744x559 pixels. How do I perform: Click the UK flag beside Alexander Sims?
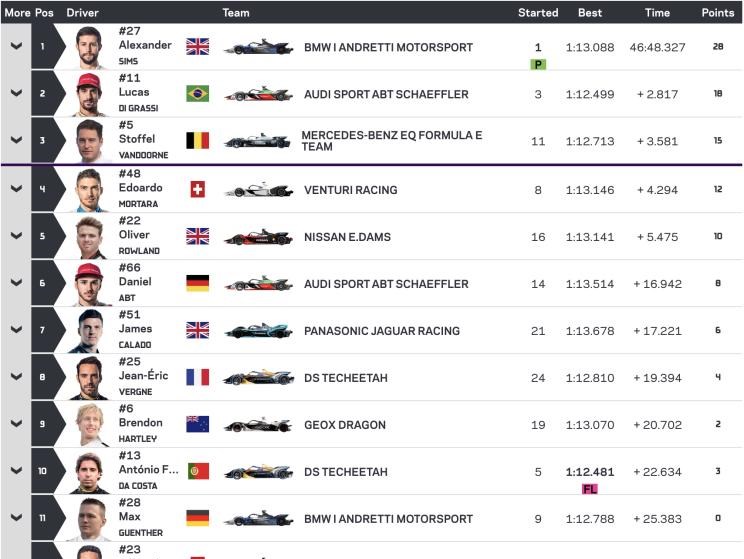point(197,47)
